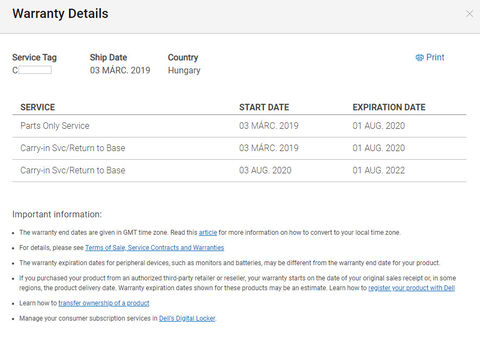This screenshot has width=480, height=363.
Task: Click the Ship Date value 03 MÁRC. 2019
Action: (x=120, y=70)
